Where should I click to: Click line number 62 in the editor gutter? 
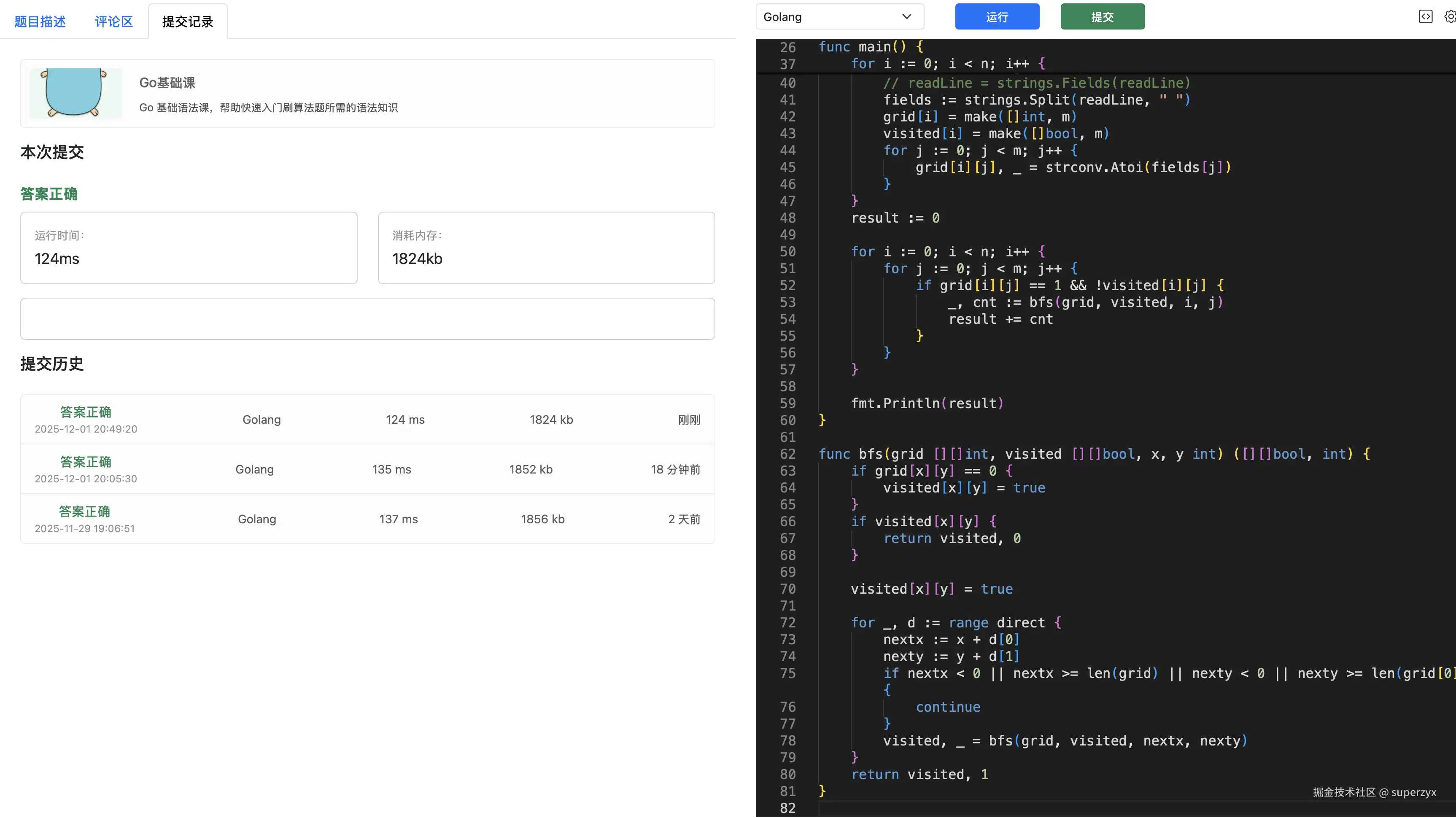click(787, 454)
